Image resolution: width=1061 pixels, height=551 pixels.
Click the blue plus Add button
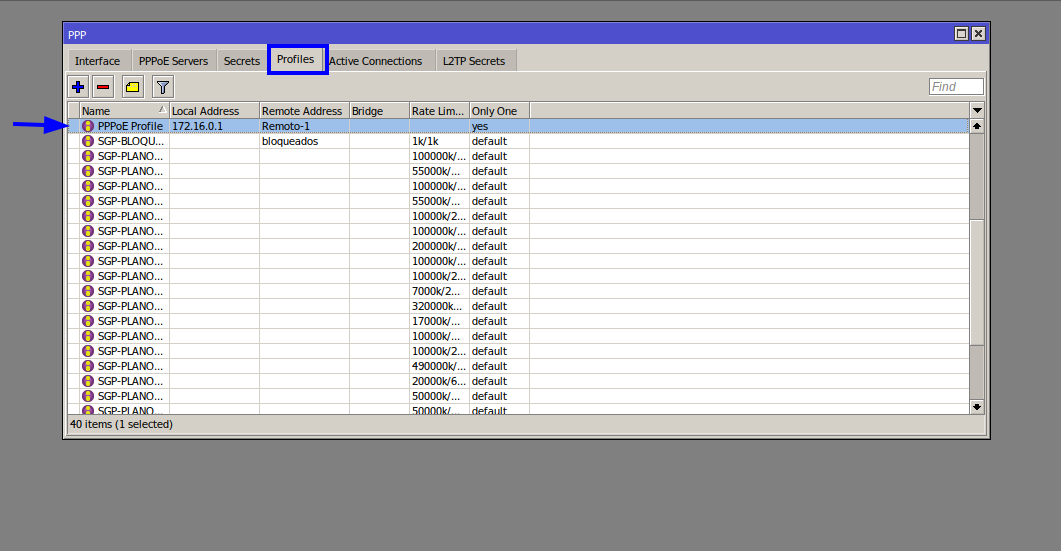(79, 87)
